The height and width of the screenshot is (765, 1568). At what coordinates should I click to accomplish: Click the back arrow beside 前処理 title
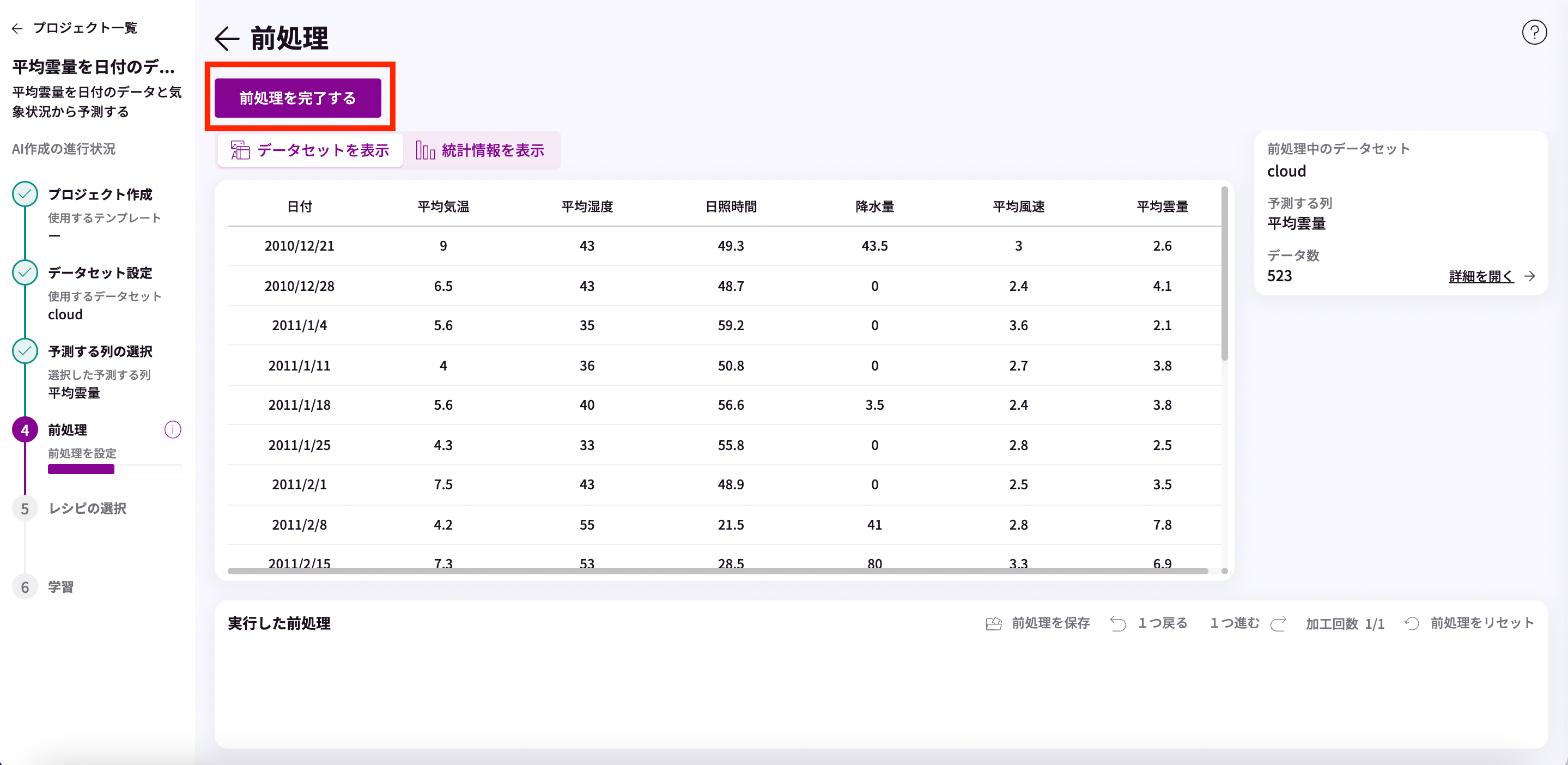pyautogui.click(x=227, y=38)
